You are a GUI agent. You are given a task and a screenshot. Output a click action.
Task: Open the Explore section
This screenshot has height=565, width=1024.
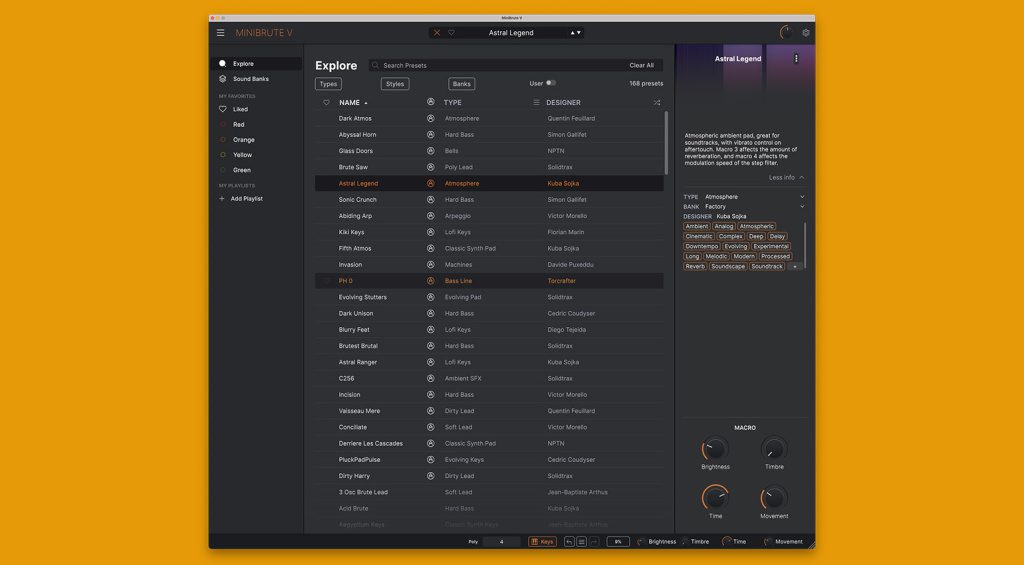coord(257,63)
